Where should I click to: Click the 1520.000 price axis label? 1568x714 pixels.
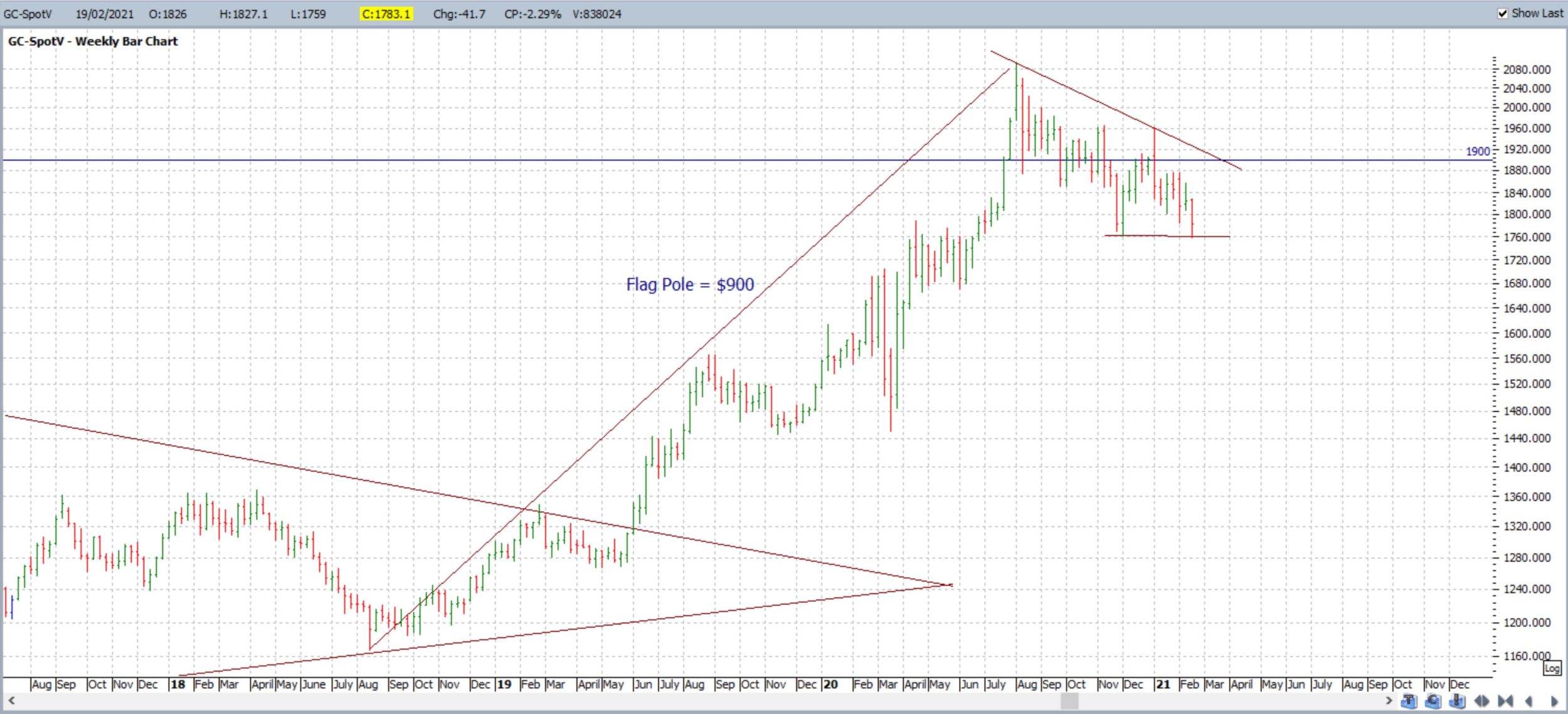[1527, 383]
